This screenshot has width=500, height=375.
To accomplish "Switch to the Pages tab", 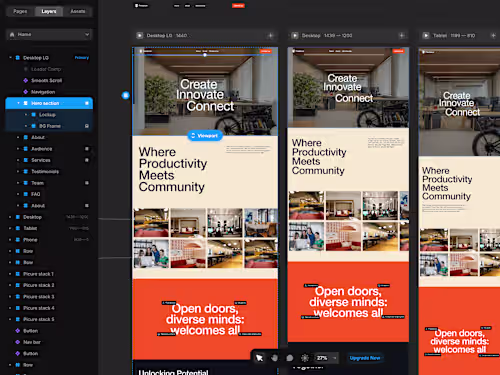I will pyautogui.click(x=20, y=11).
